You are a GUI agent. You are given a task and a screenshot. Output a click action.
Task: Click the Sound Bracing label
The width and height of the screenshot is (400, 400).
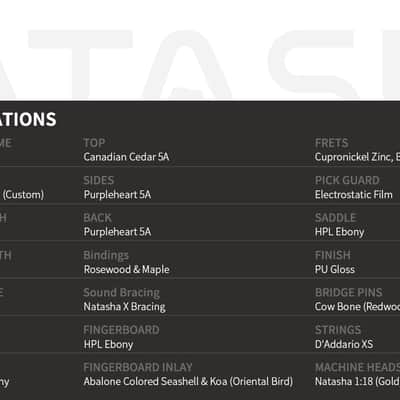122,293
